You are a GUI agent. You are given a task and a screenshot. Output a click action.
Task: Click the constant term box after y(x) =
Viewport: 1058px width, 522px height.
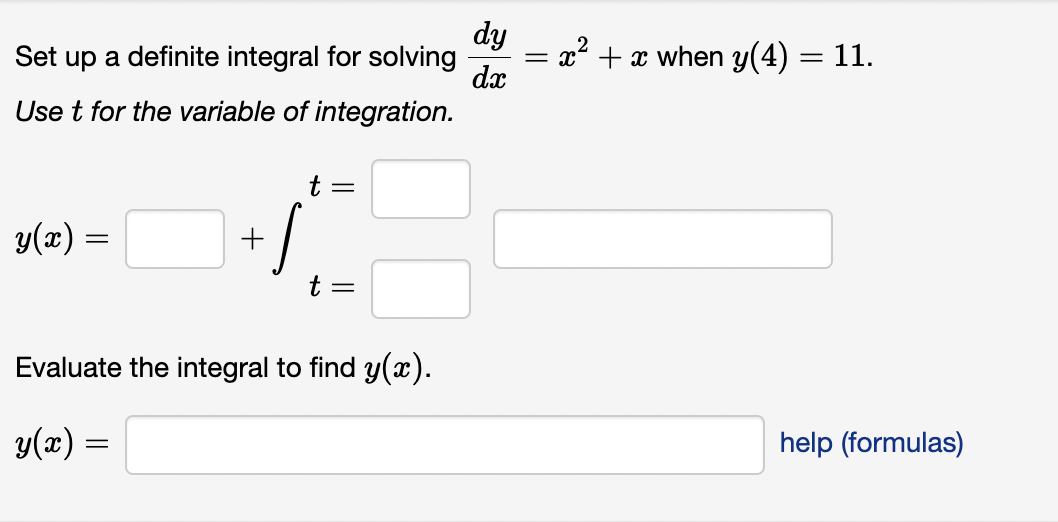[x=175, y=239]
